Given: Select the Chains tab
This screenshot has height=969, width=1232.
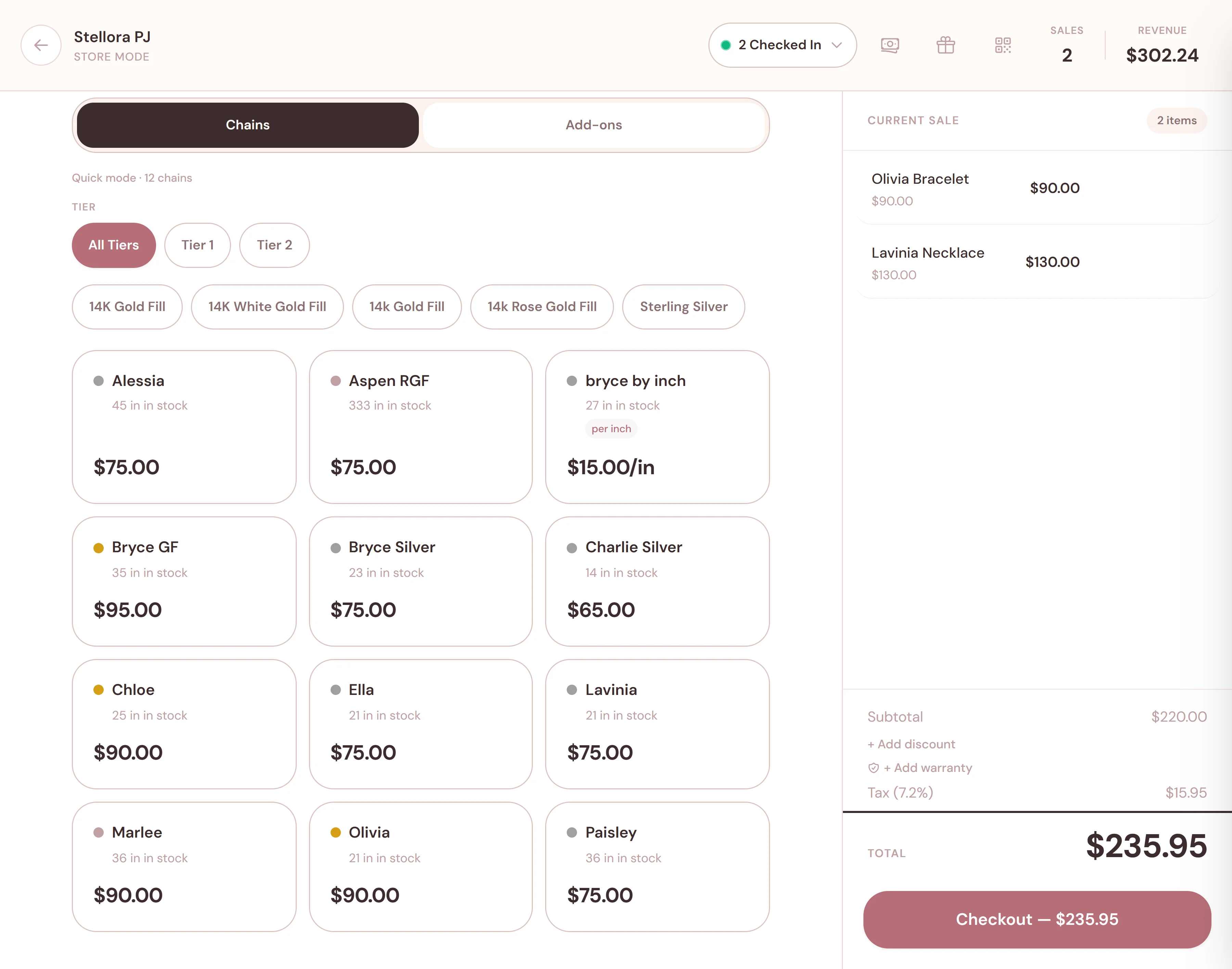Looking at the screenshot, I should click(x=247, y=125).
